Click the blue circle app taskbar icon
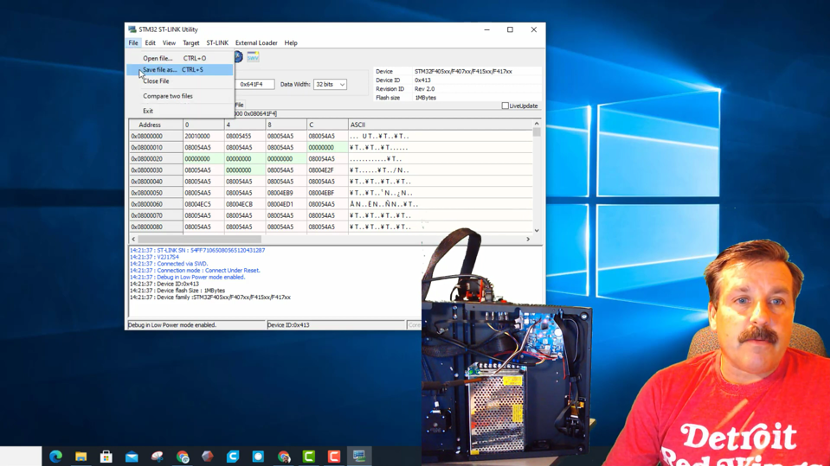Screen dimensions: 830x466 point(258,456)
